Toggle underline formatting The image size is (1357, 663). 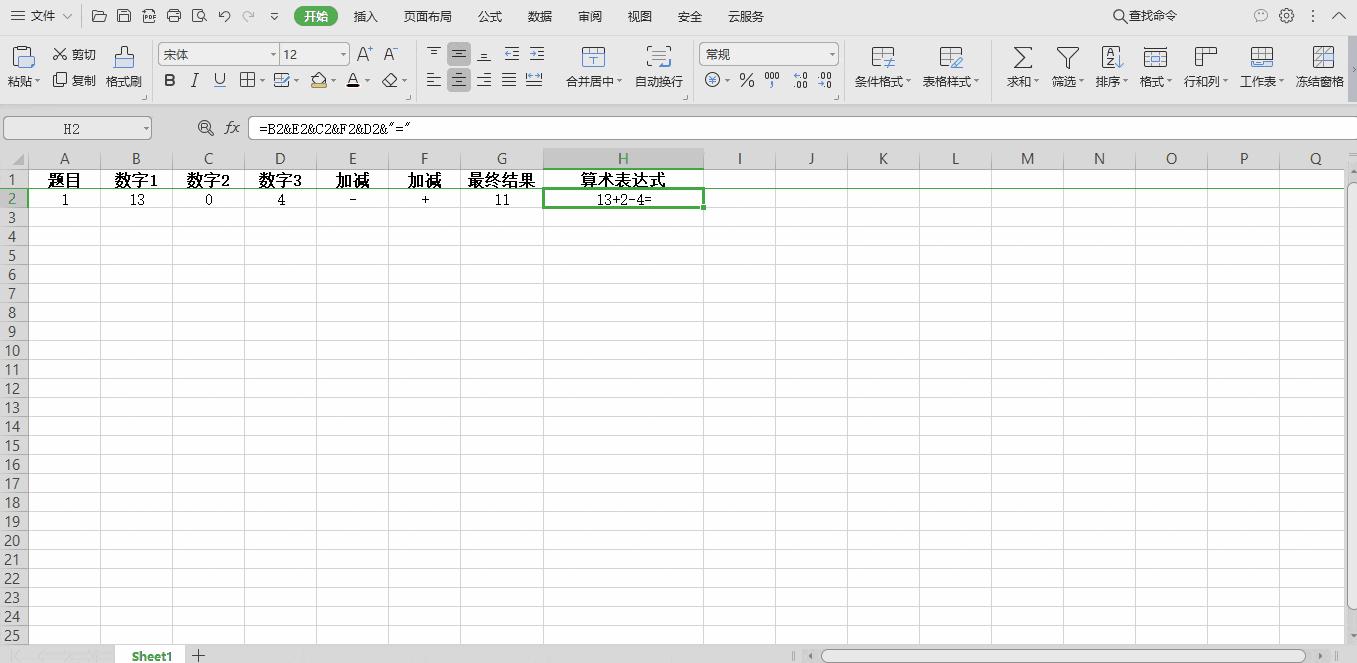tap(218, 81)
